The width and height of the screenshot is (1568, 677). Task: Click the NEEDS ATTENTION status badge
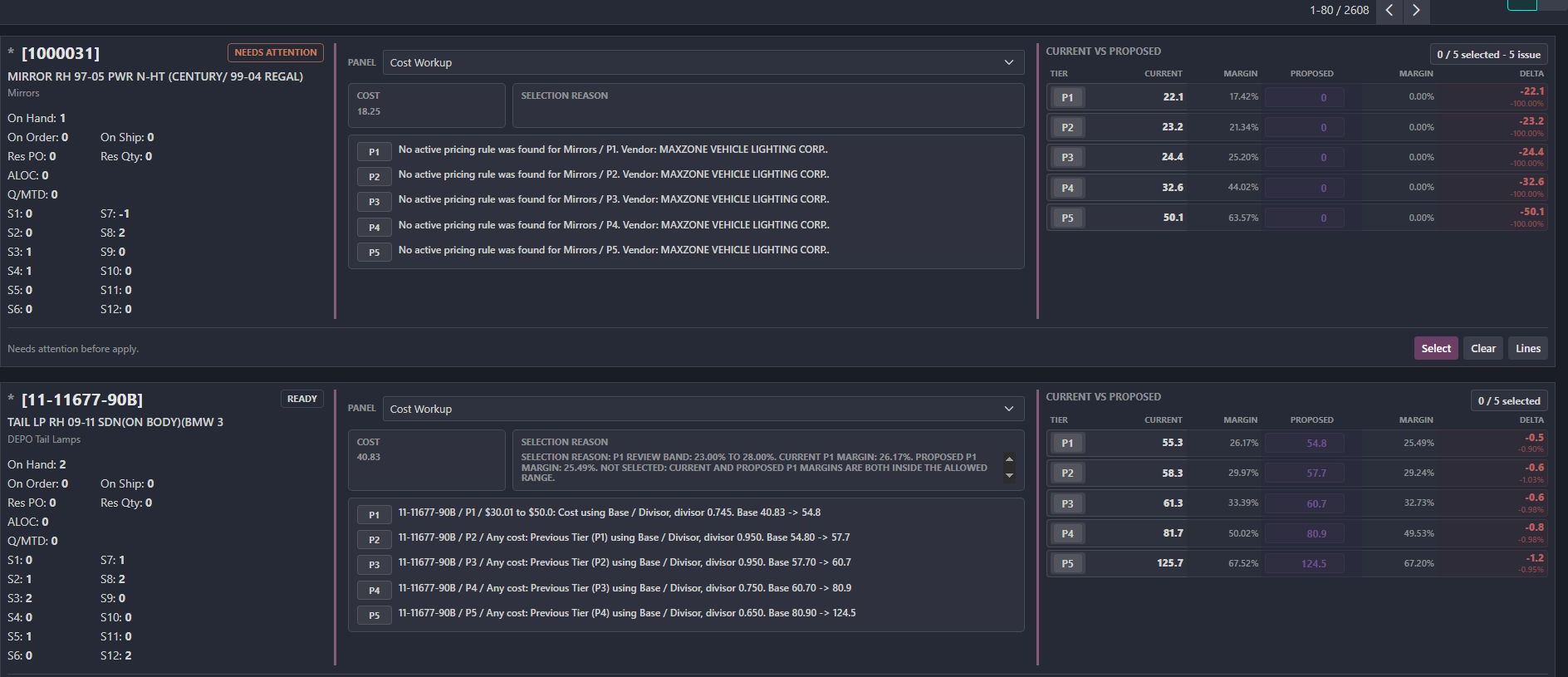[x=276, y=52]
